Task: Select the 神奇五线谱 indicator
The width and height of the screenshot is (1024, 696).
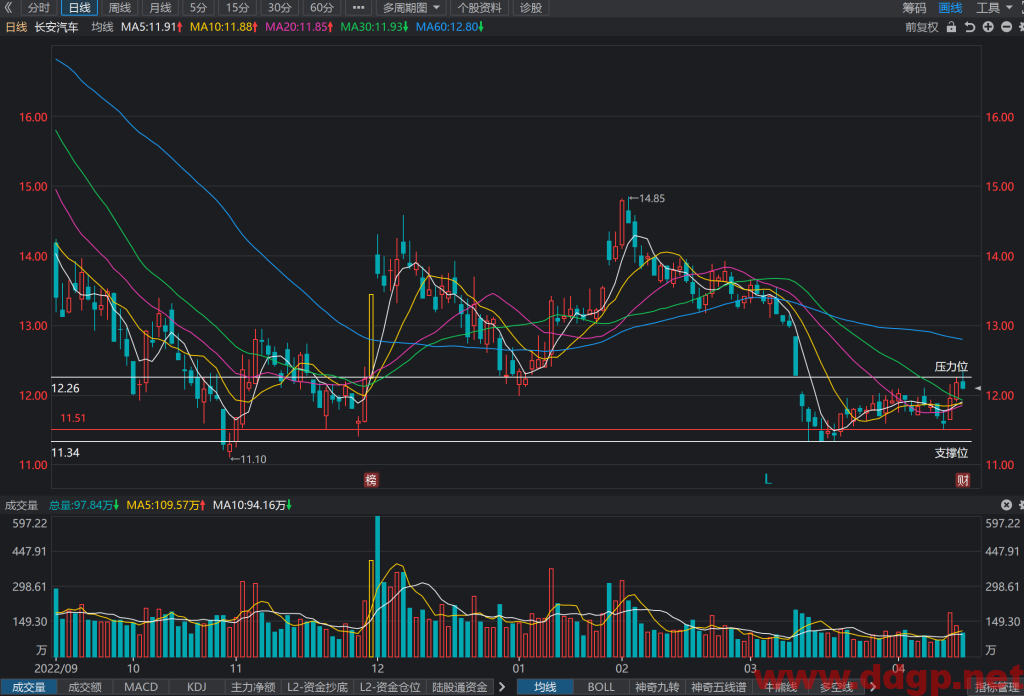Action: coord(718,688)
